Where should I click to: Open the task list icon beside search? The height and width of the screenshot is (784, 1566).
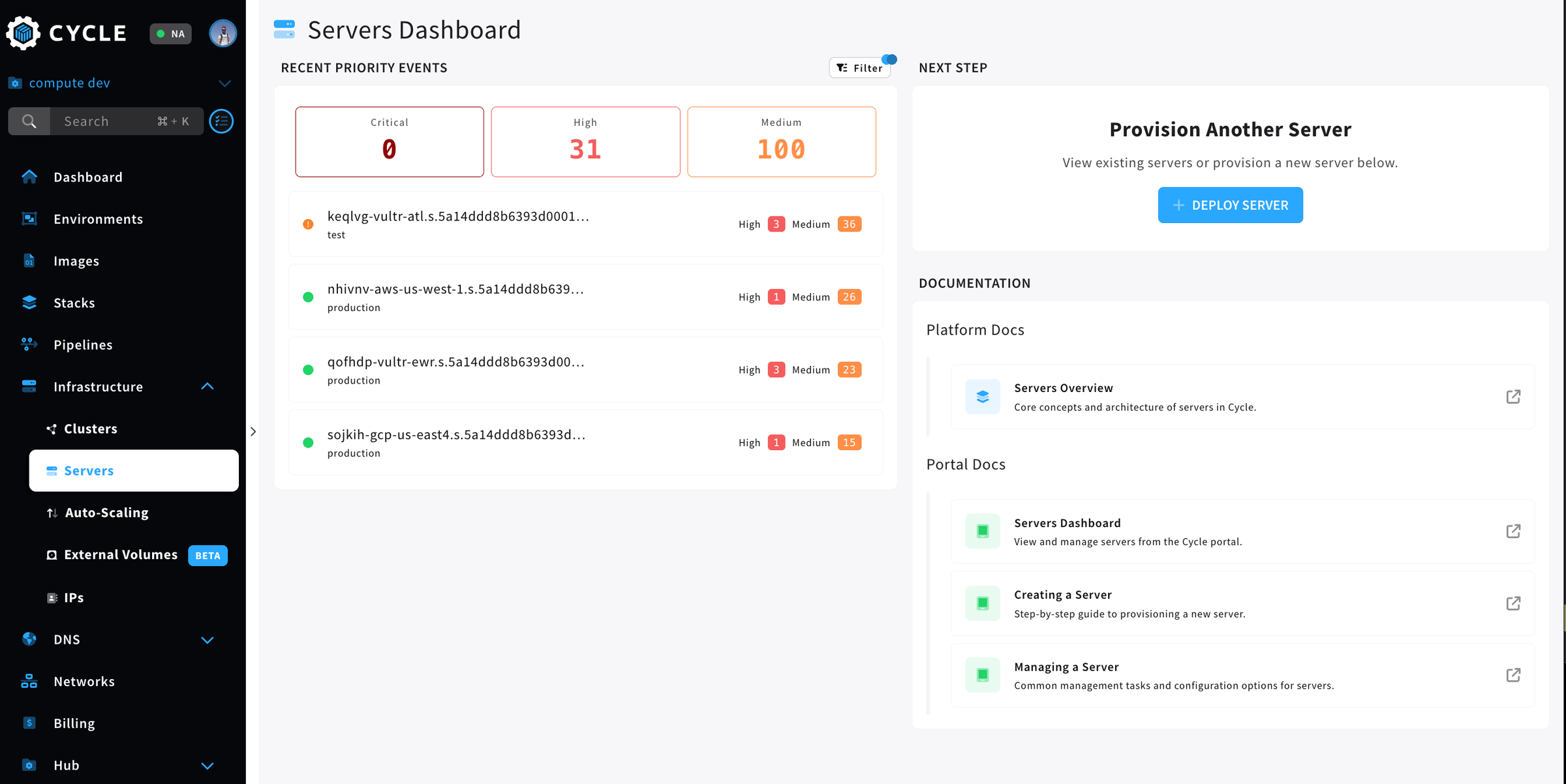pos(222,121)
